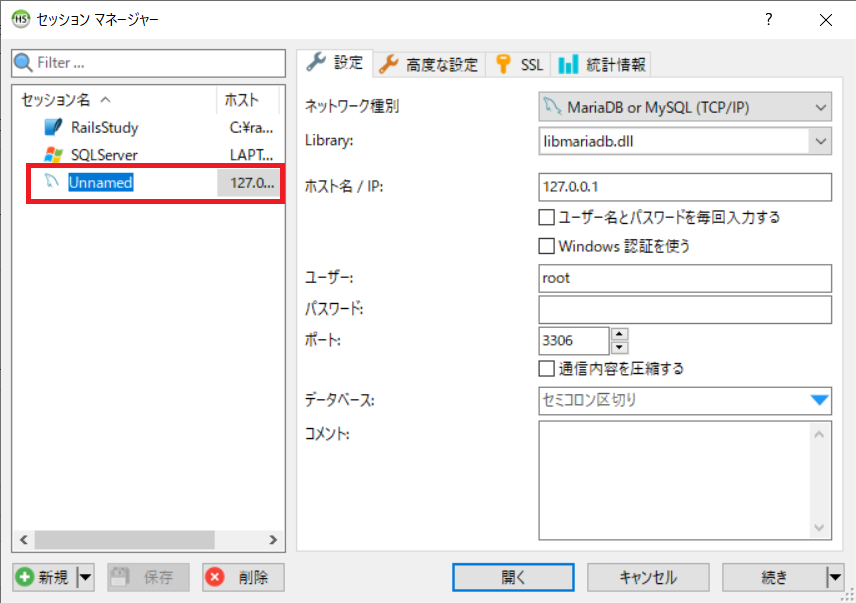The image size is (856, 603).
Task: Enable 通信内容を圧縮する checkbox
Action: pyautogui.click(x=546, y=368)
